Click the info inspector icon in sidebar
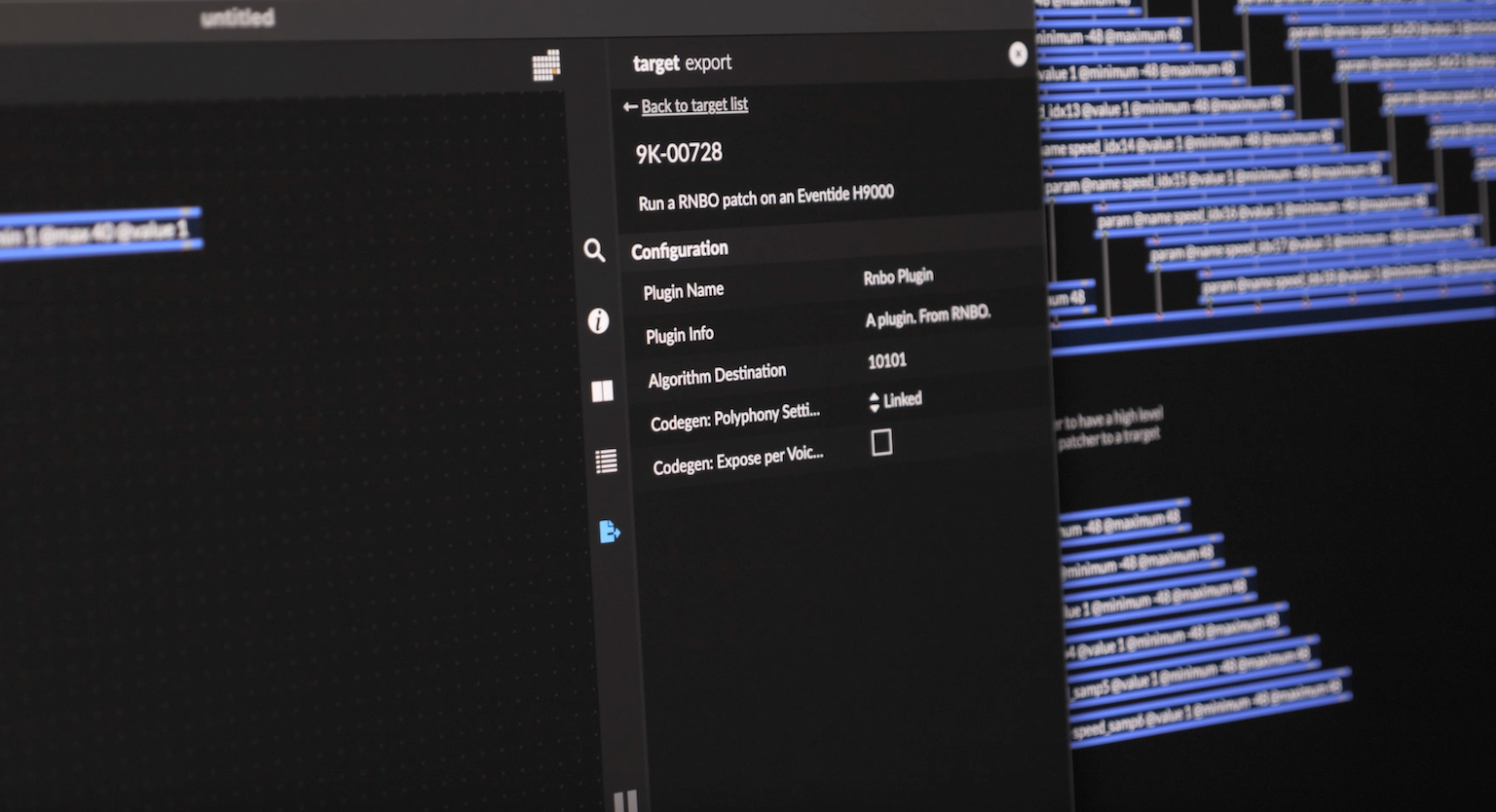 tap(598, 321)
